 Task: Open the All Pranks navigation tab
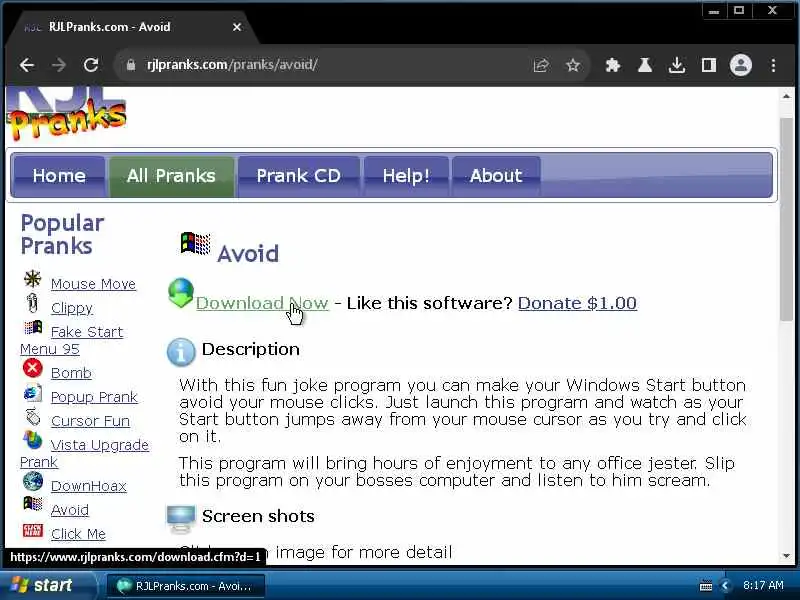pos(171,176)
